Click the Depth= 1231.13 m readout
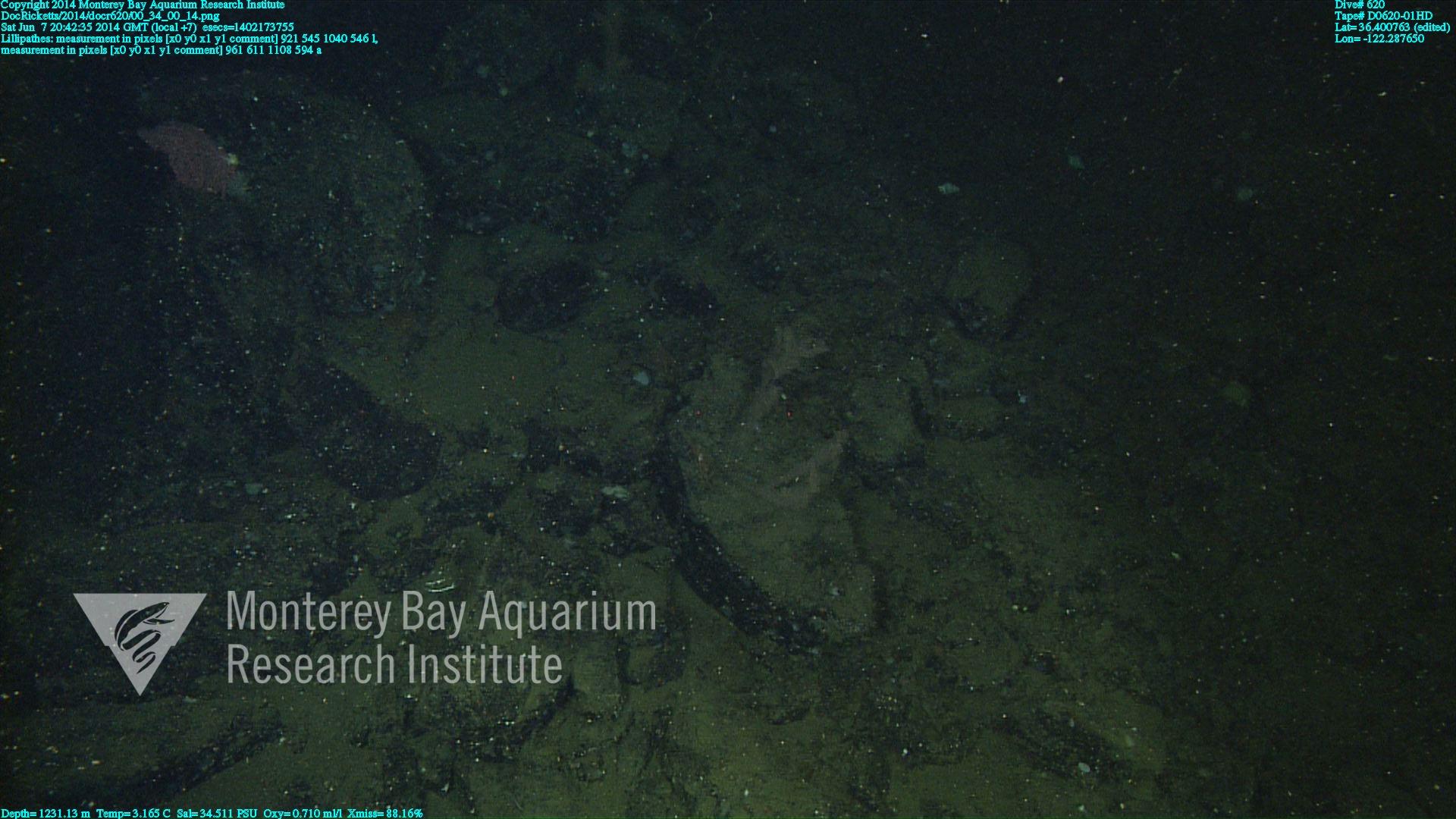 pos(45,813)
